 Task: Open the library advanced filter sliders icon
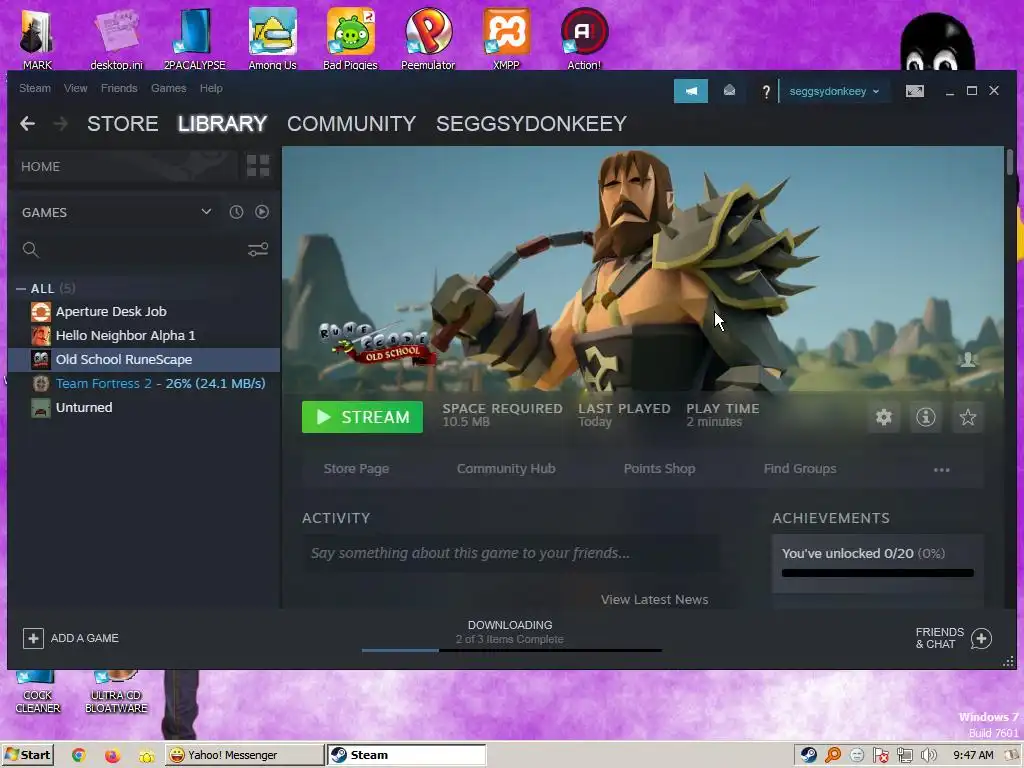[x=258, y=249]
